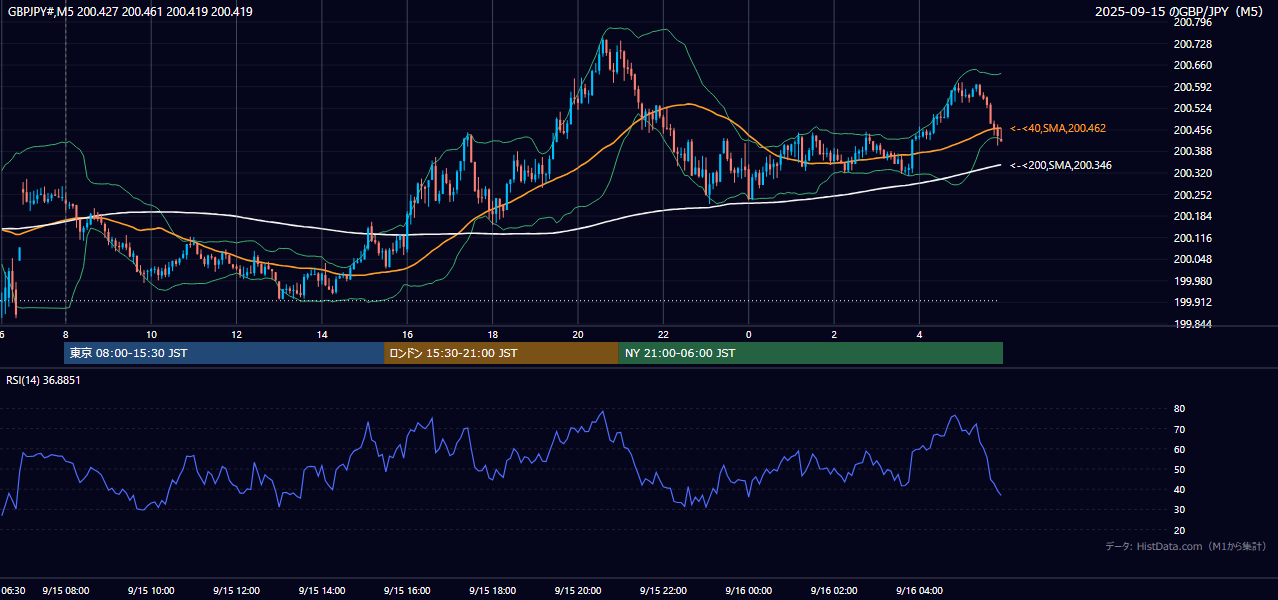1278x600 pixels.
Task: Click the 9/15 16:00 bottom time label
Action: tap(407, 591)
